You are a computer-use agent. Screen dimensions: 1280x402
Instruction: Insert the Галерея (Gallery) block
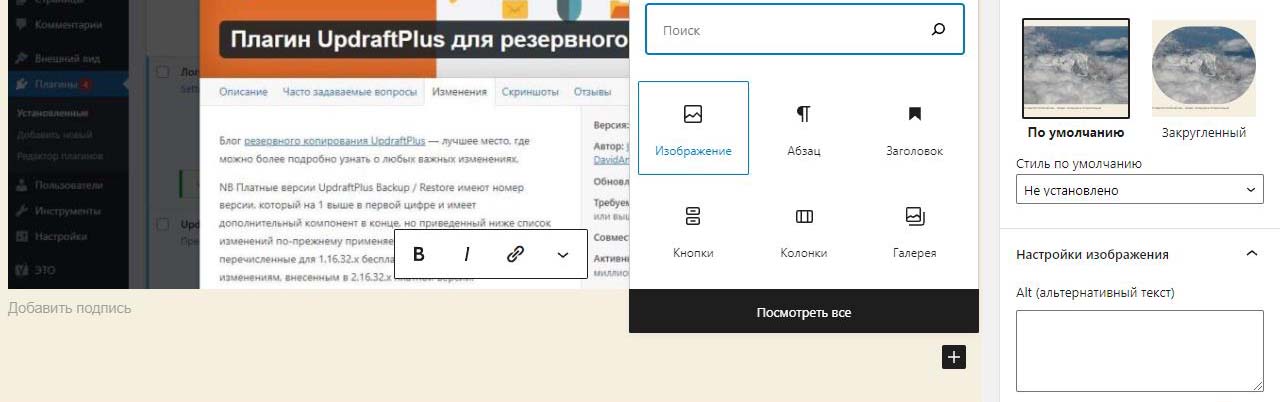(x=914, y=231)
